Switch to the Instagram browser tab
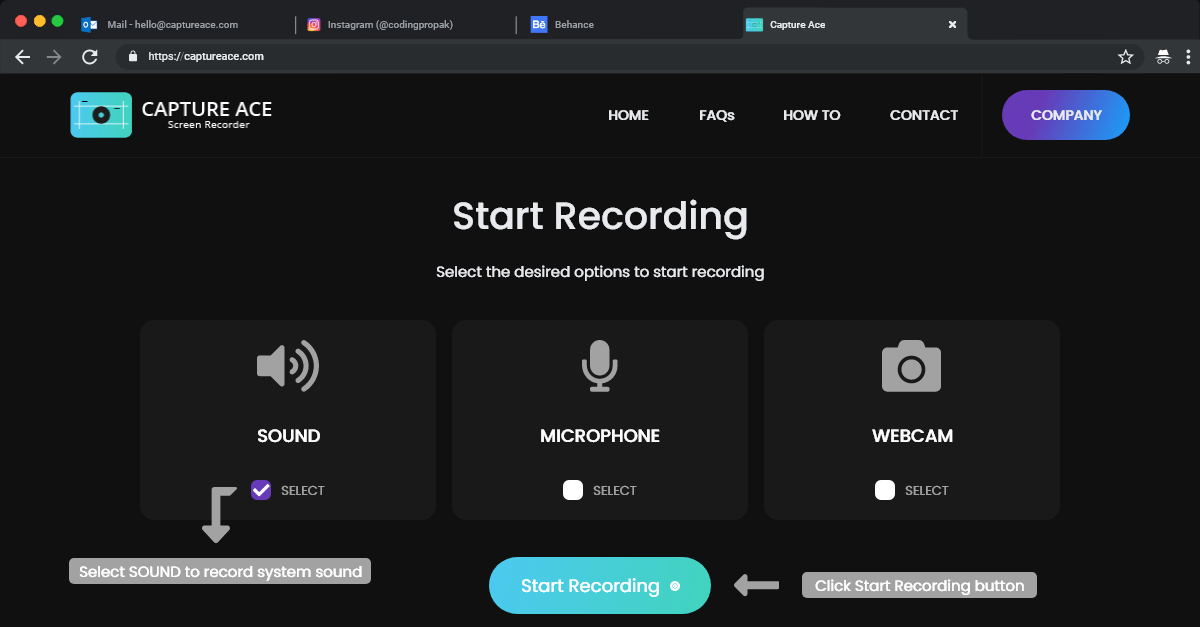This screenshot has height=627, width=1200. (394, 24)
